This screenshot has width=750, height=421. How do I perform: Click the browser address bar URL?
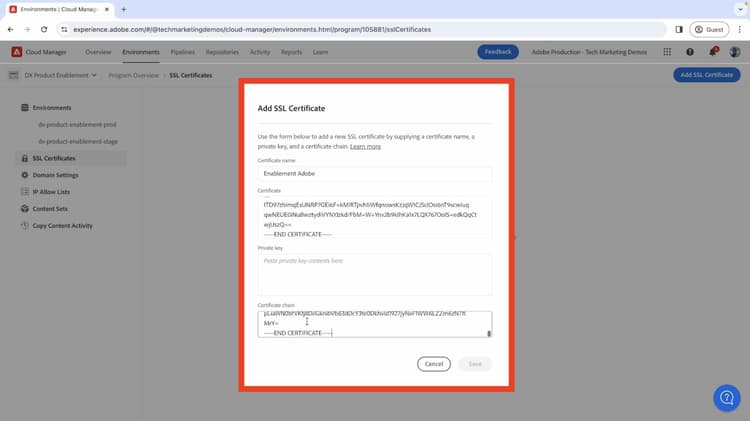pyautogui.click(x=252, y=30)
